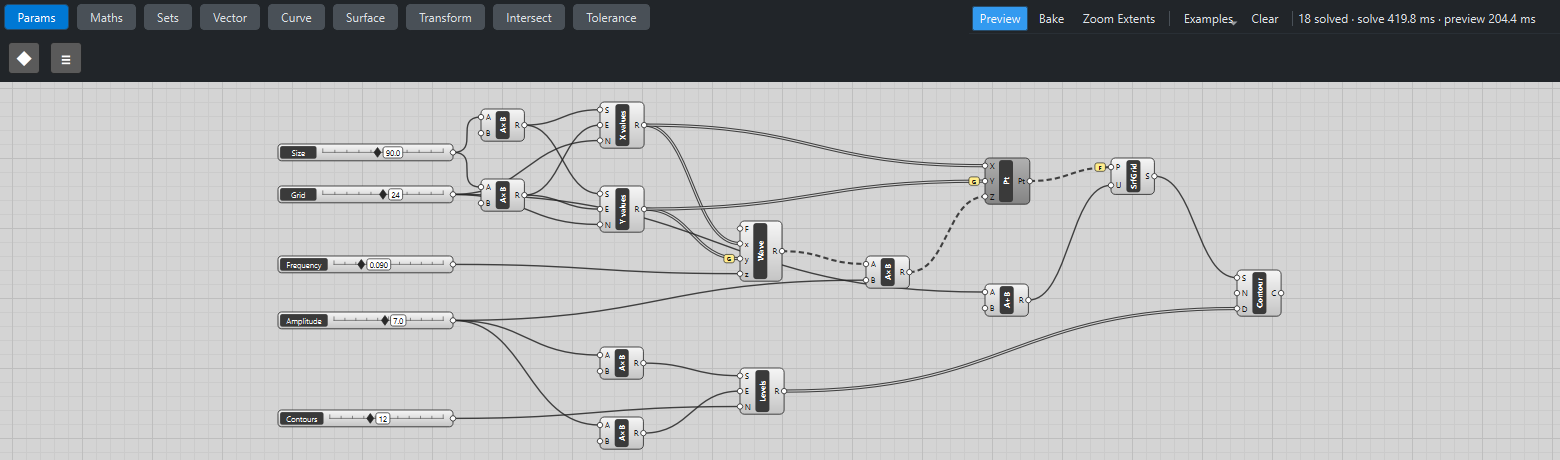Image resolution: width=1560 pixels, height=460 pixels.
Task: Click the Size slider value 90.0
Action: click(393, 153)
